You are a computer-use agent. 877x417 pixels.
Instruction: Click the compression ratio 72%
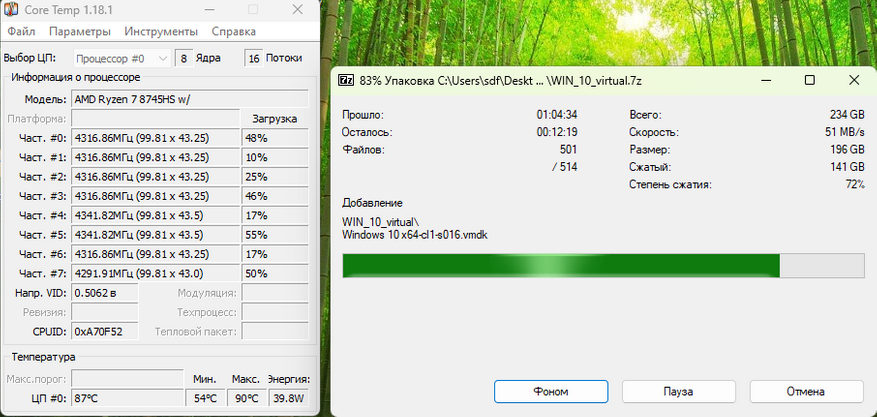click(x=855, y=184)
